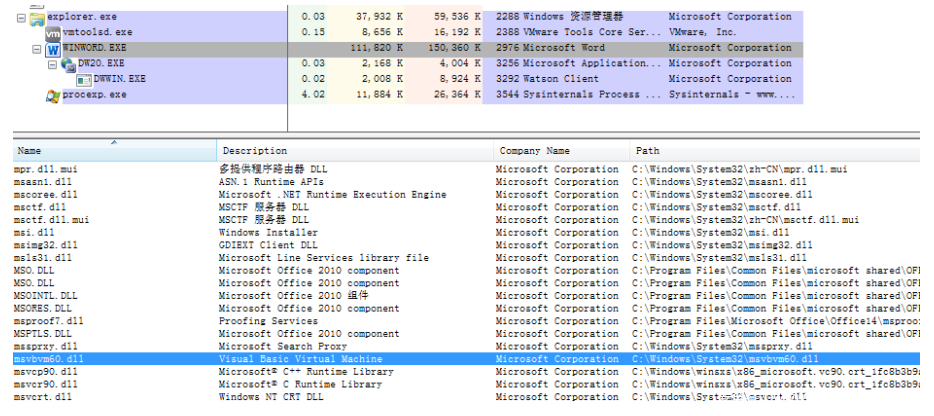Collapse the DW20.EXE process tree

54,63
